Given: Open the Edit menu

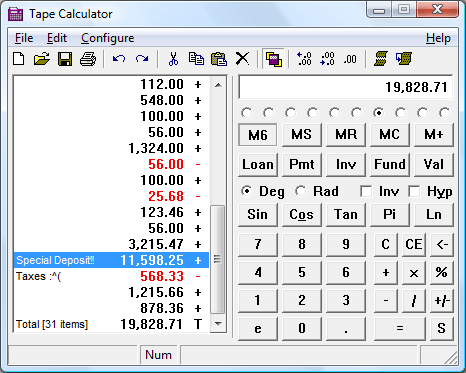Looking at the screenshot, I should click(57, 38).
